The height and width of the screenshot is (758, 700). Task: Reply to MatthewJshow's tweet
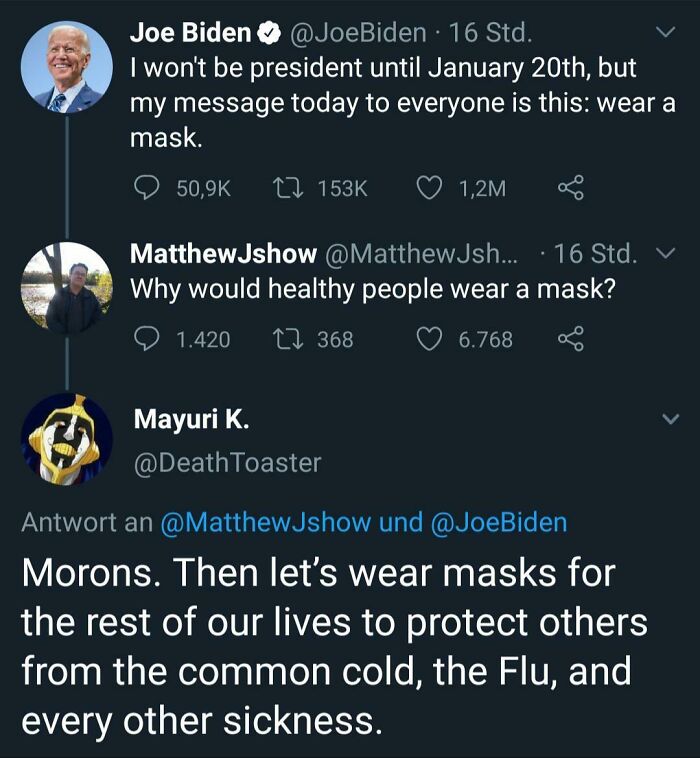pos(145,339)
